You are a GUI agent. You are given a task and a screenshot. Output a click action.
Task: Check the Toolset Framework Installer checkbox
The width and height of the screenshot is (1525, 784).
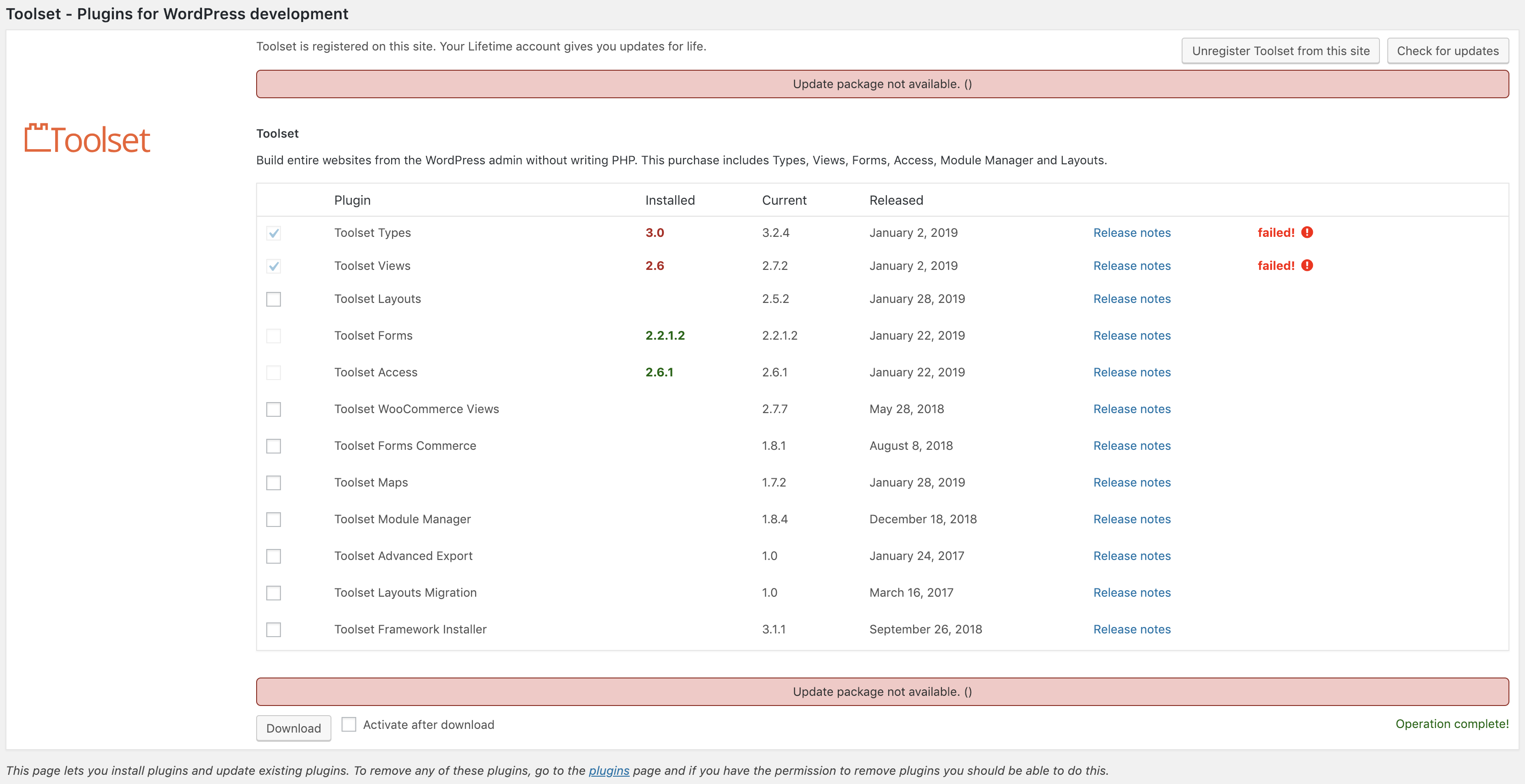click(x=274, y=629)
